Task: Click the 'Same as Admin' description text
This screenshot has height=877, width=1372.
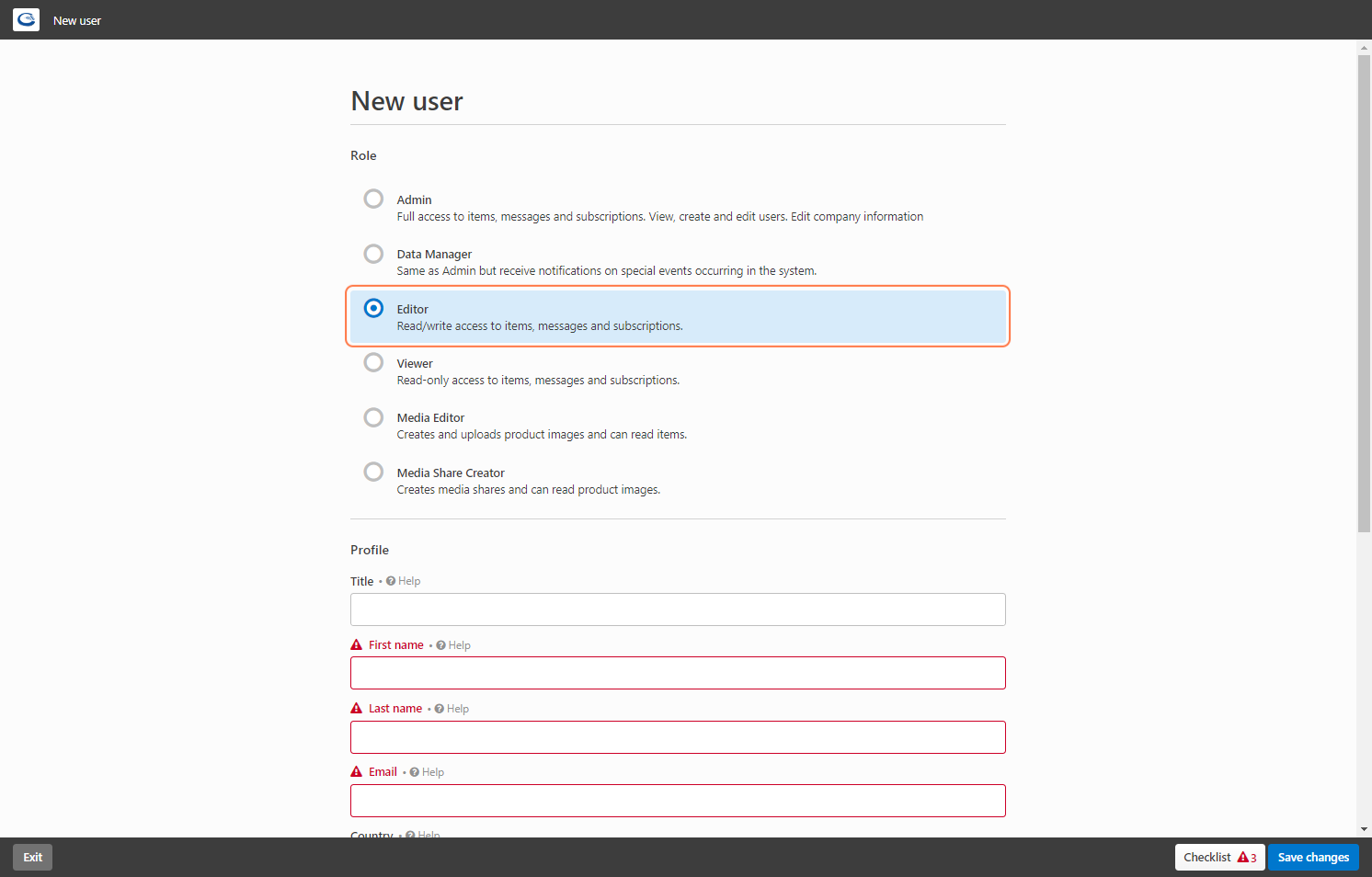Action: [x=606, y=271]
